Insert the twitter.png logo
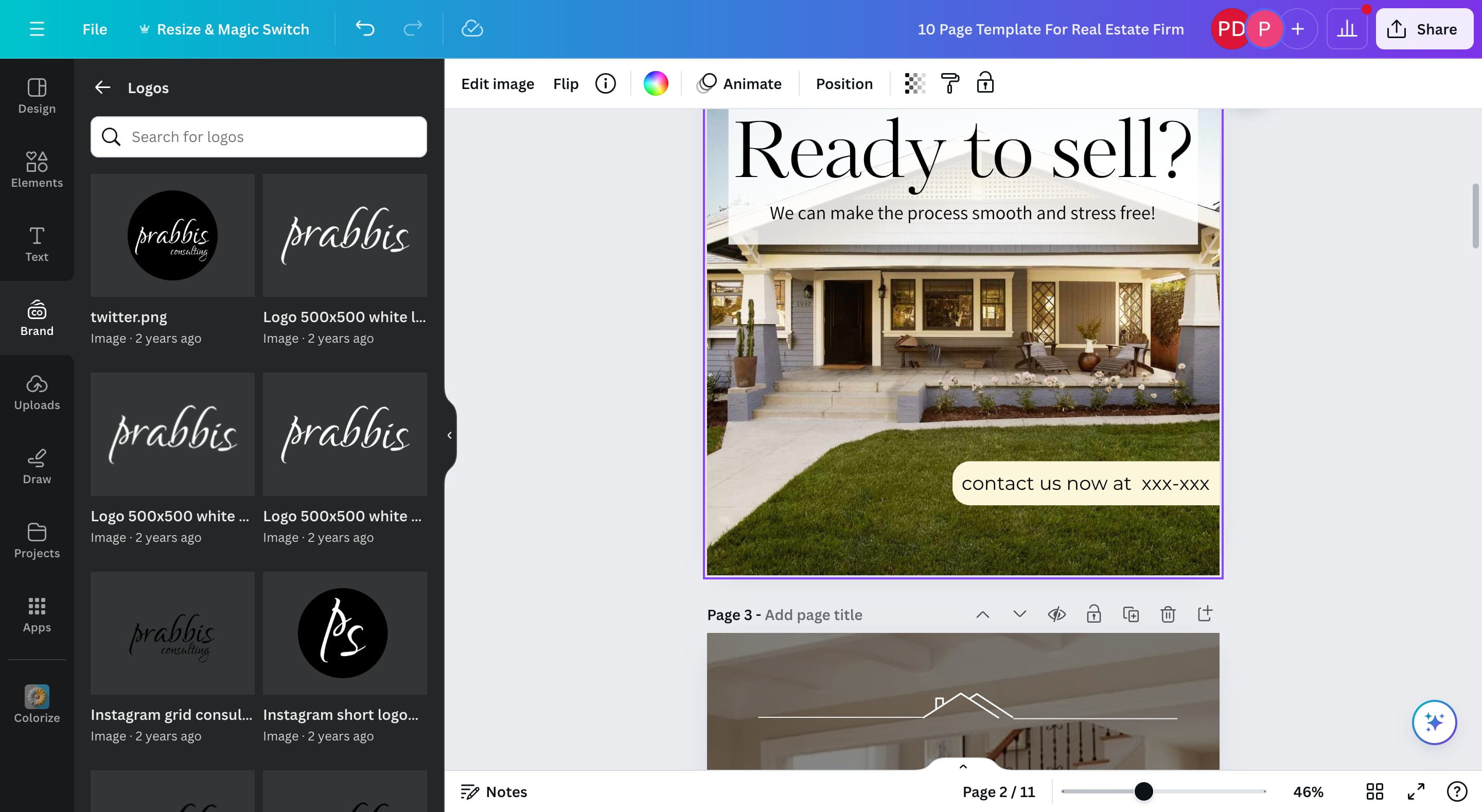The height and width of the screenshot is (812, 1482). [172, 235]
